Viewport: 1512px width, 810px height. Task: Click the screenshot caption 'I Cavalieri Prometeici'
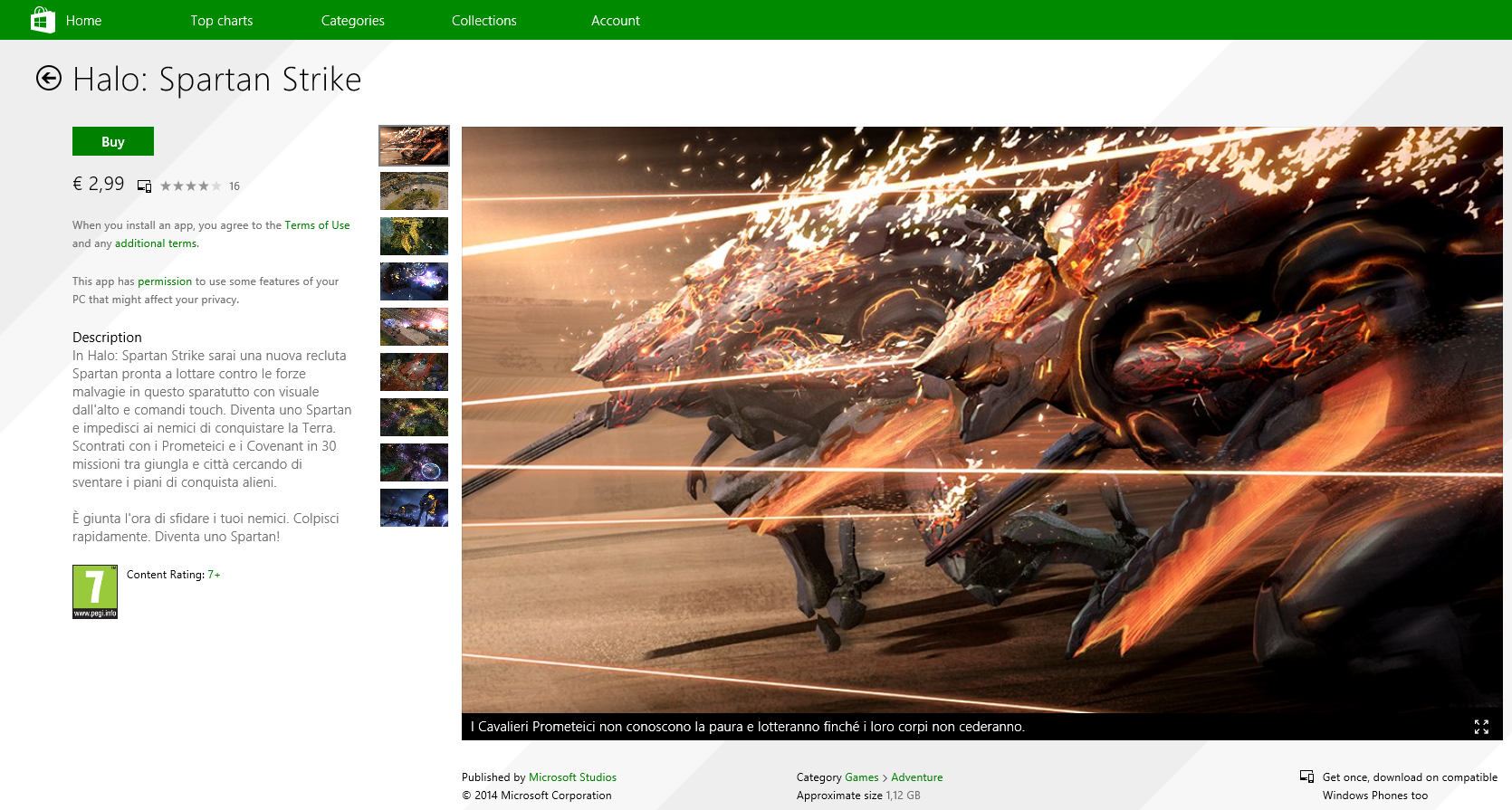coord(748,727)
